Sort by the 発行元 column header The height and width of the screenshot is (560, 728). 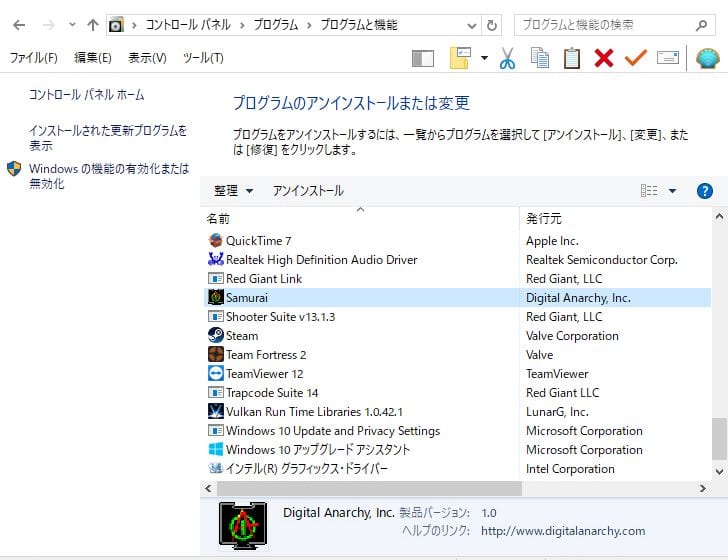615,219
